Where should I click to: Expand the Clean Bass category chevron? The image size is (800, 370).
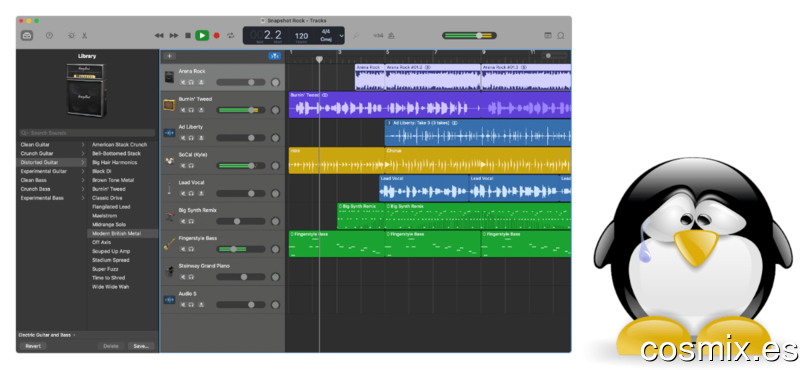[83, 180]
